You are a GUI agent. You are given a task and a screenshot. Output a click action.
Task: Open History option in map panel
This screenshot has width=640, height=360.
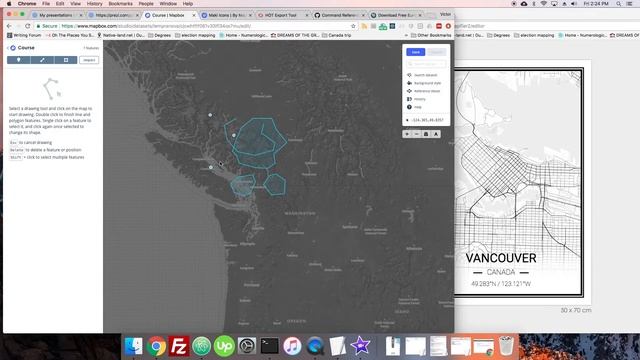tap(416, 99)
